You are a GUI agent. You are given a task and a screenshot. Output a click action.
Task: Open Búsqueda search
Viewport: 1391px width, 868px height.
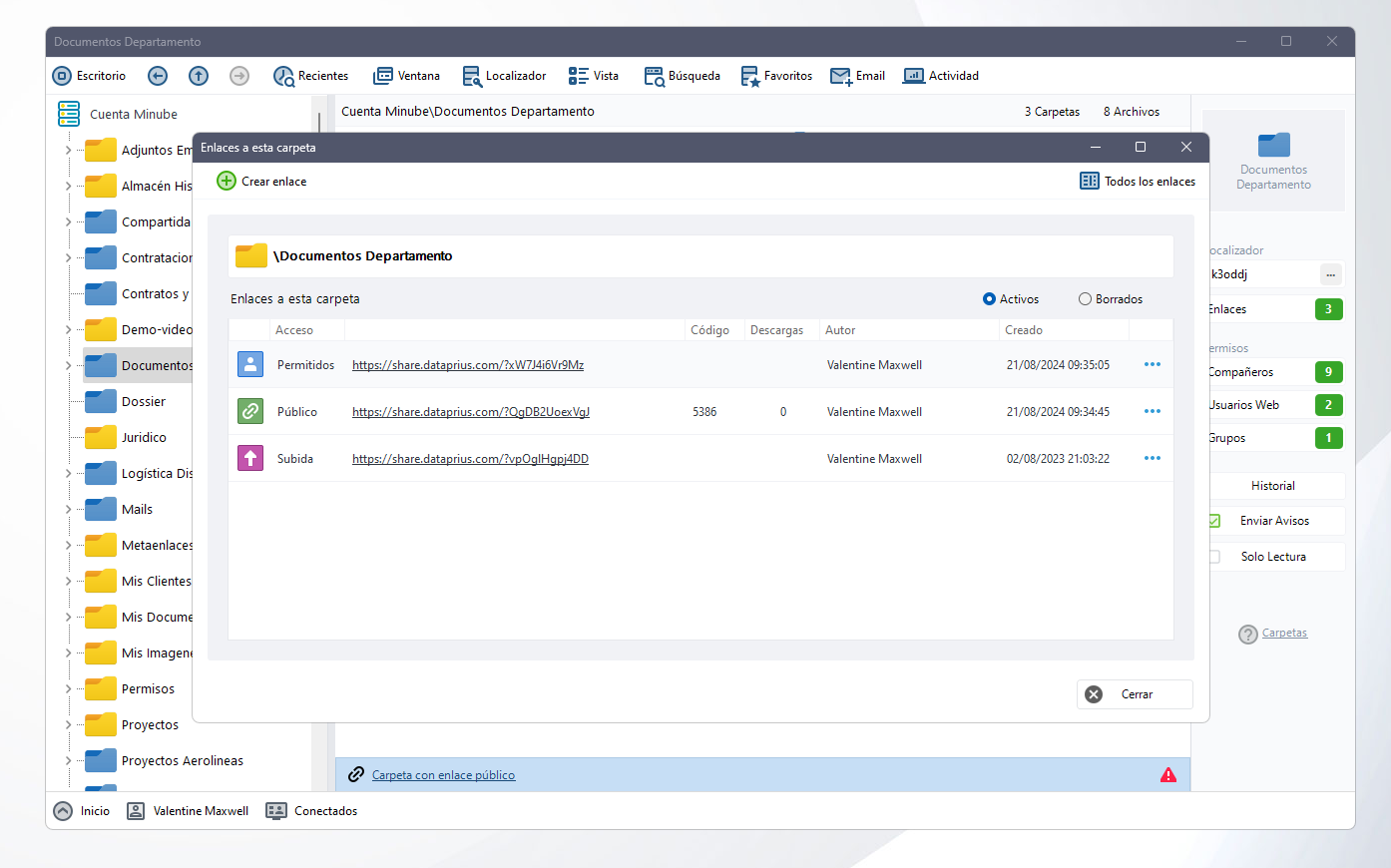[x=682, y=76]
